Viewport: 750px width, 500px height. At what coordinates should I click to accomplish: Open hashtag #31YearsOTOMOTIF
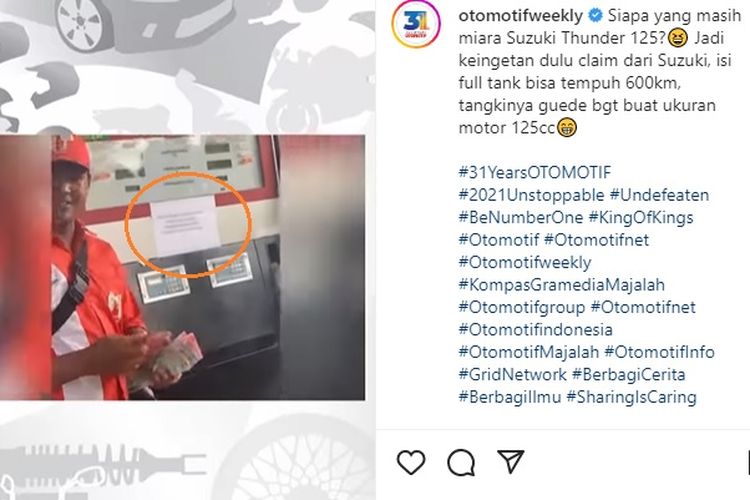tap(535, 172)
